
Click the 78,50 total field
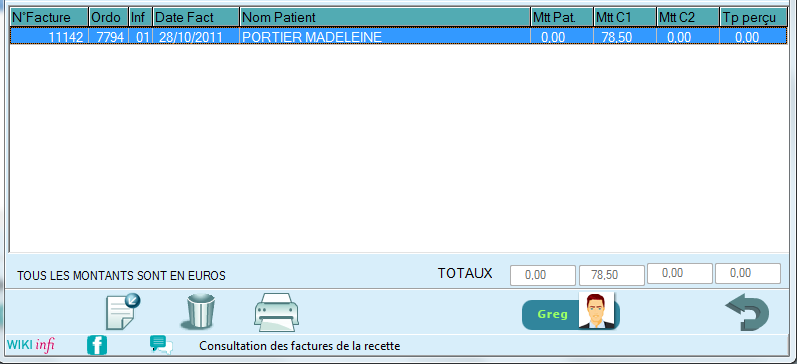pos(611,275)
